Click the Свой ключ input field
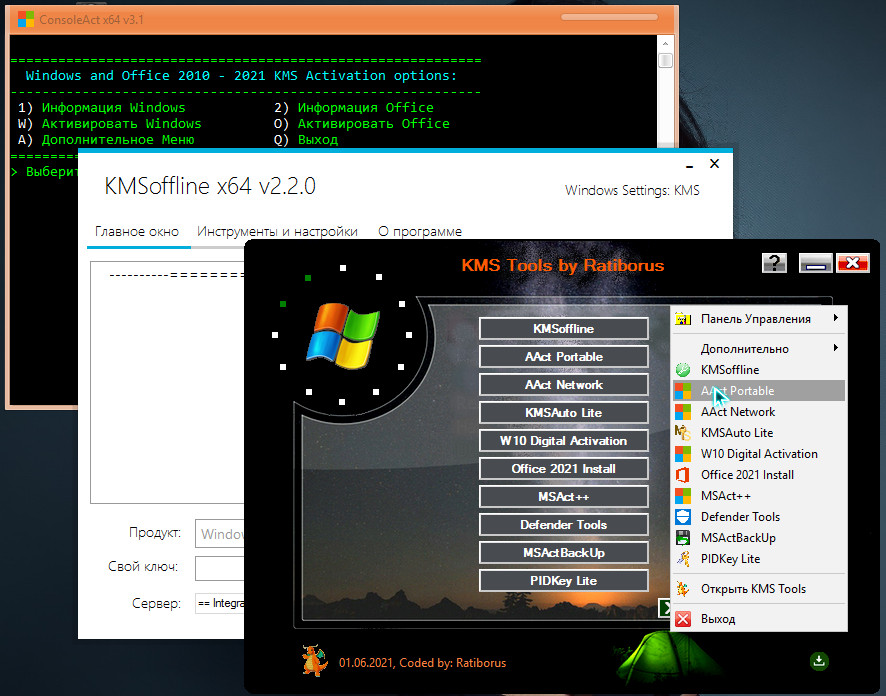 220,568
